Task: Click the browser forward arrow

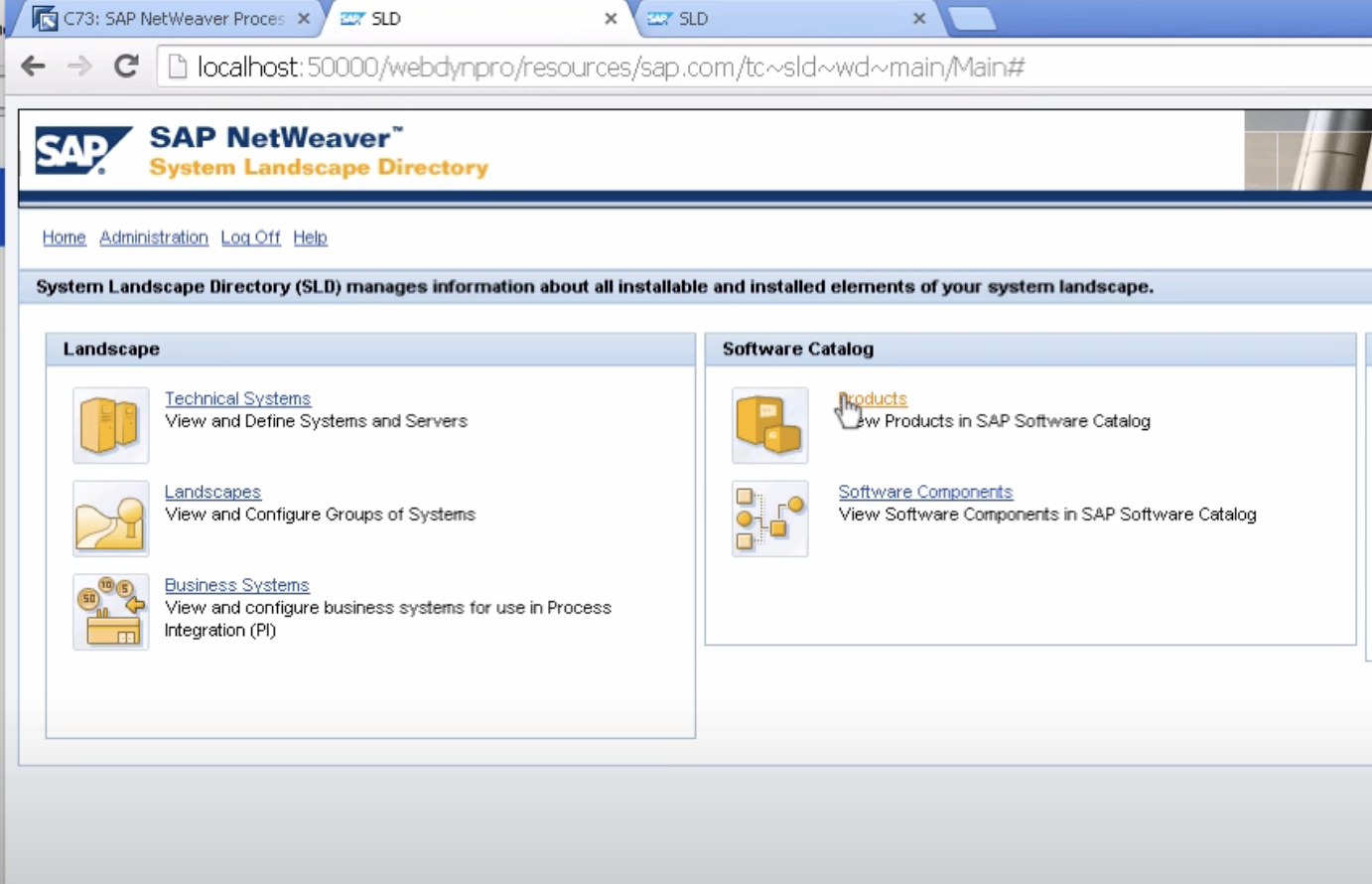Action: tap(79, 67)
